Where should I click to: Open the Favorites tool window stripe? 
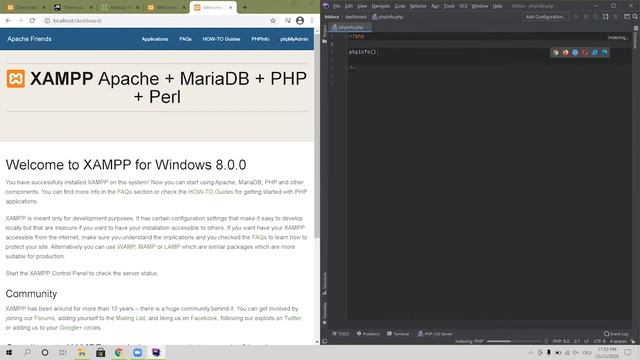click(x=325, y=313)
